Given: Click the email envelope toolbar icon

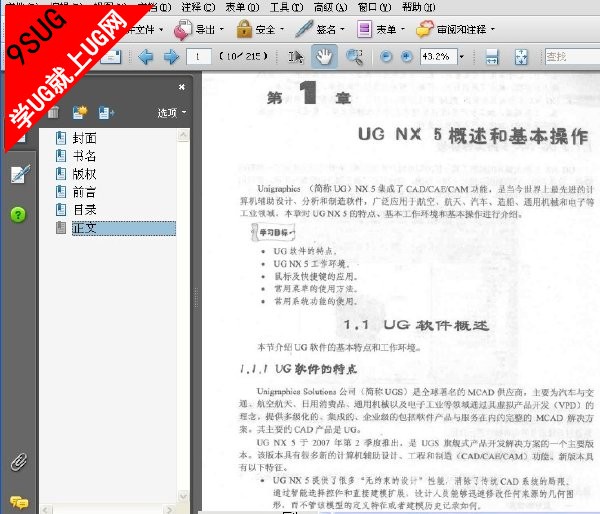Looking at the screenshot, I should [111, 57].
